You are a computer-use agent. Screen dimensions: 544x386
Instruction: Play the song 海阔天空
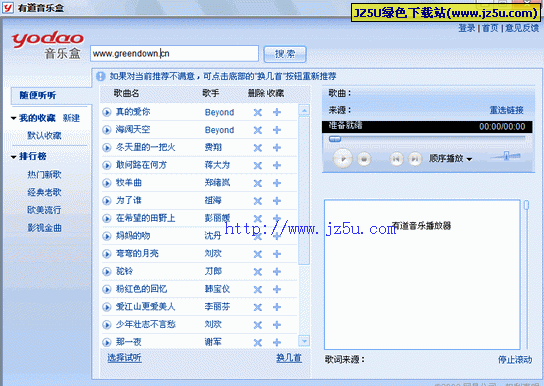pyautogui.click(x=107, y=130)
